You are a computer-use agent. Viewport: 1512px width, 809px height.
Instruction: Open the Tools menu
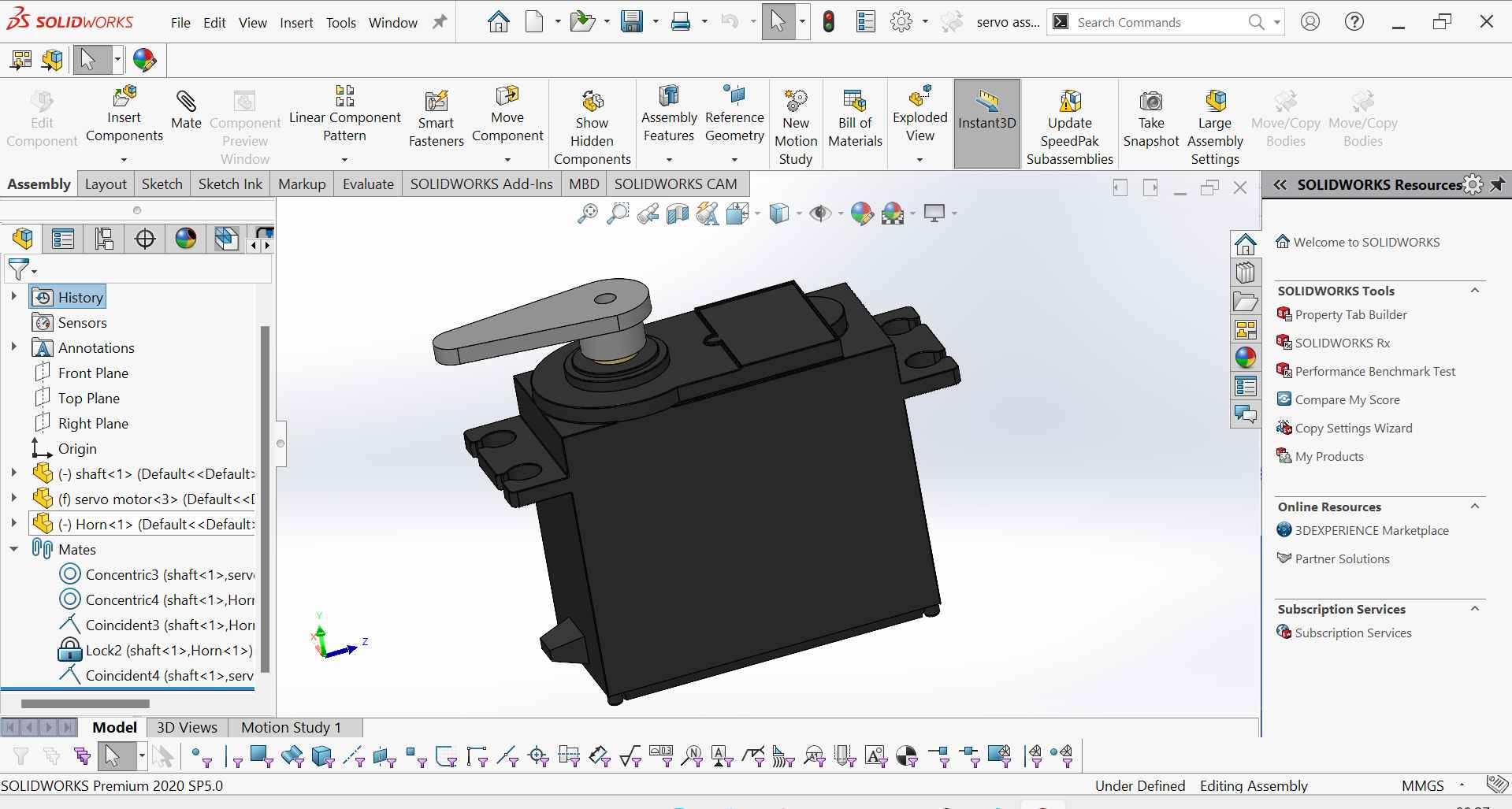pos(341,23)
